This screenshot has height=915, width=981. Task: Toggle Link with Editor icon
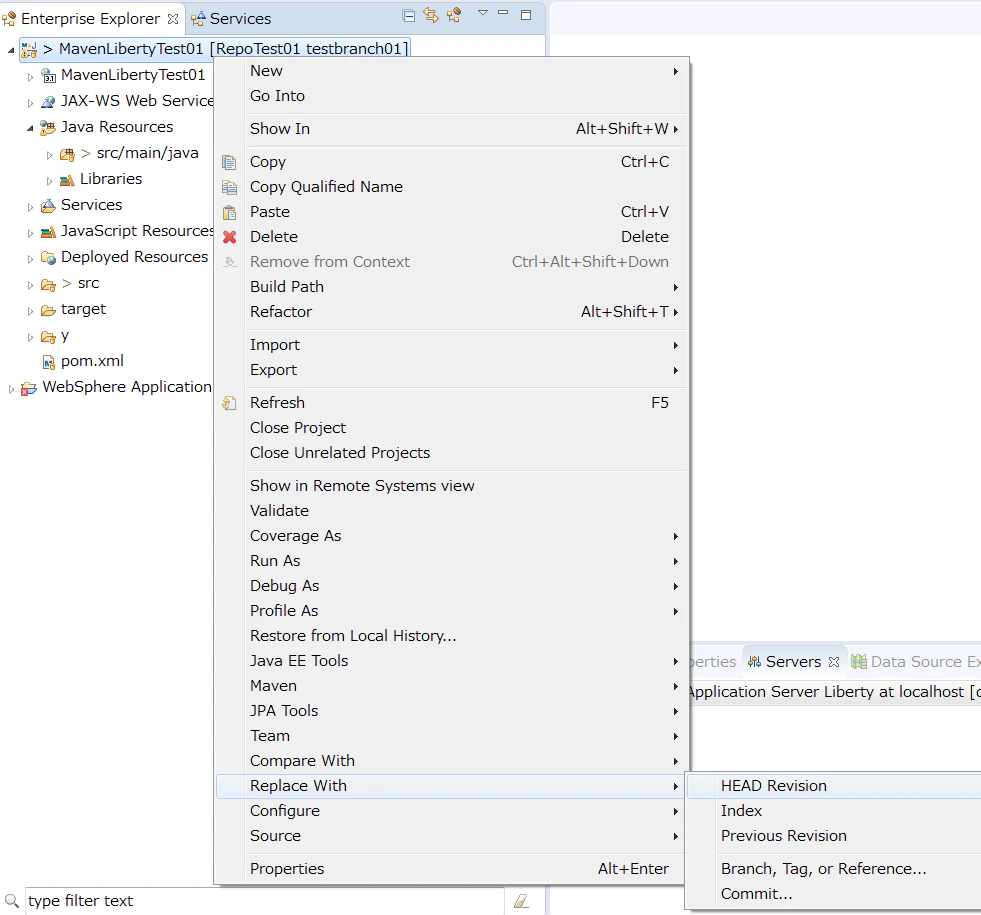pyautogui.click(x=431, y=15)
